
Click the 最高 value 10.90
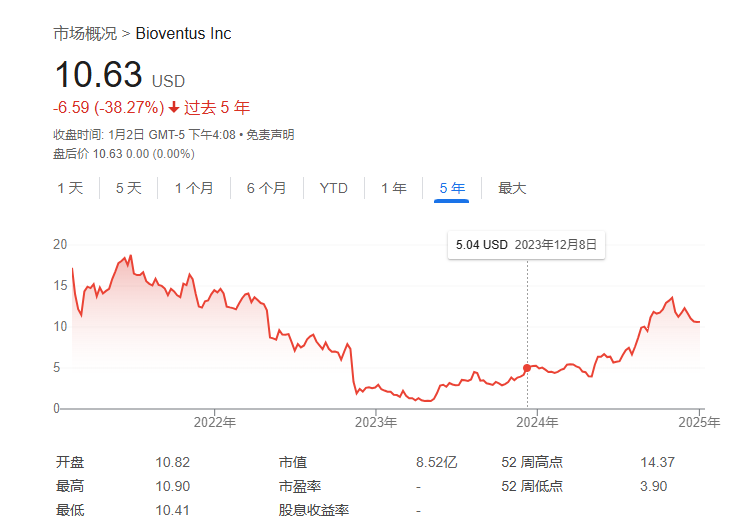pyautogui.click(x=172, y=486)
